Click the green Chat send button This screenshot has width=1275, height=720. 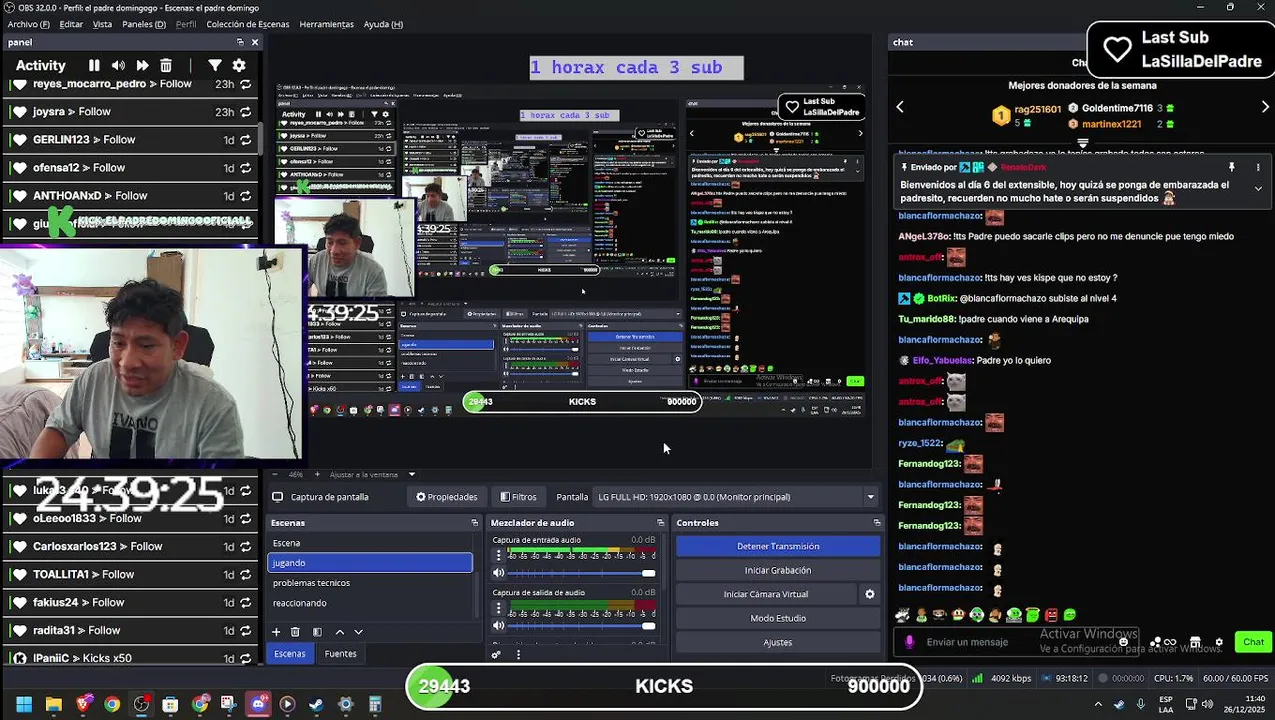(x=1253, y=643)
